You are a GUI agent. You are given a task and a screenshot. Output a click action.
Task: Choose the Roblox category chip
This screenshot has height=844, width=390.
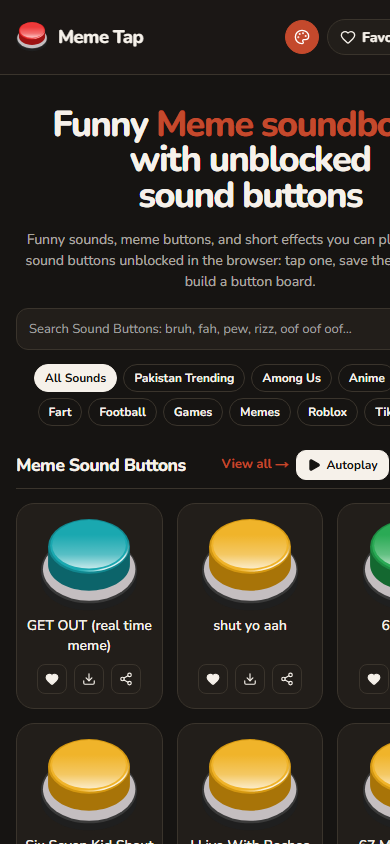[x=327, y=412]
